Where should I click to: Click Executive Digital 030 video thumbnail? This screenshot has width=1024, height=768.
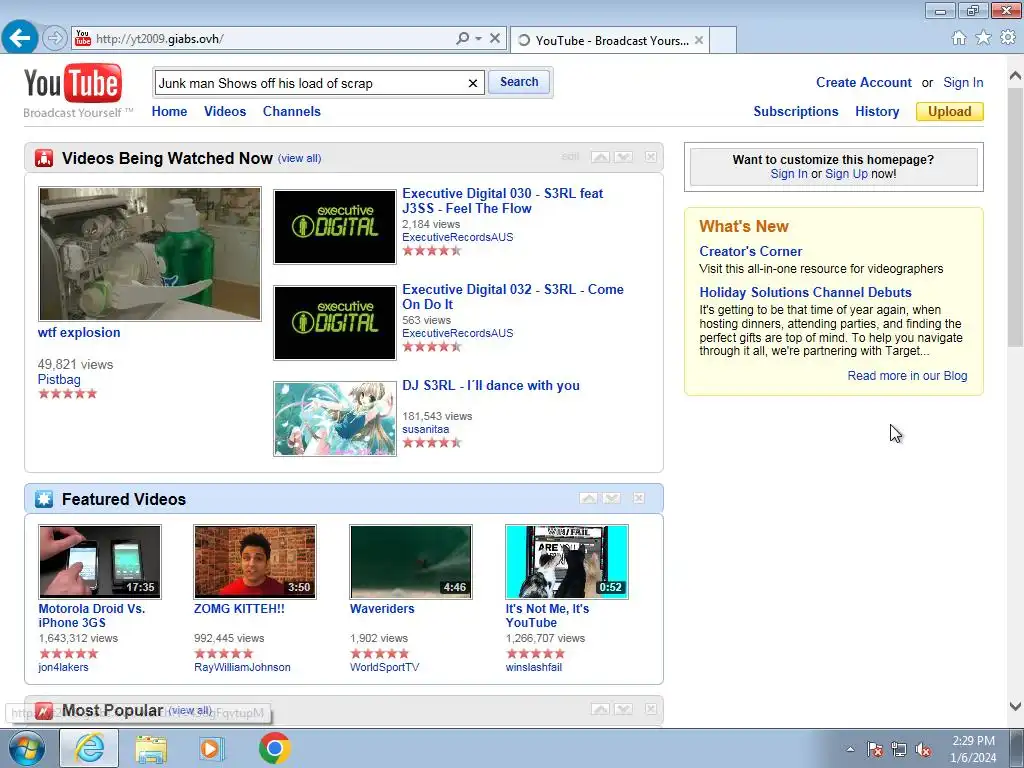(334, 227)
